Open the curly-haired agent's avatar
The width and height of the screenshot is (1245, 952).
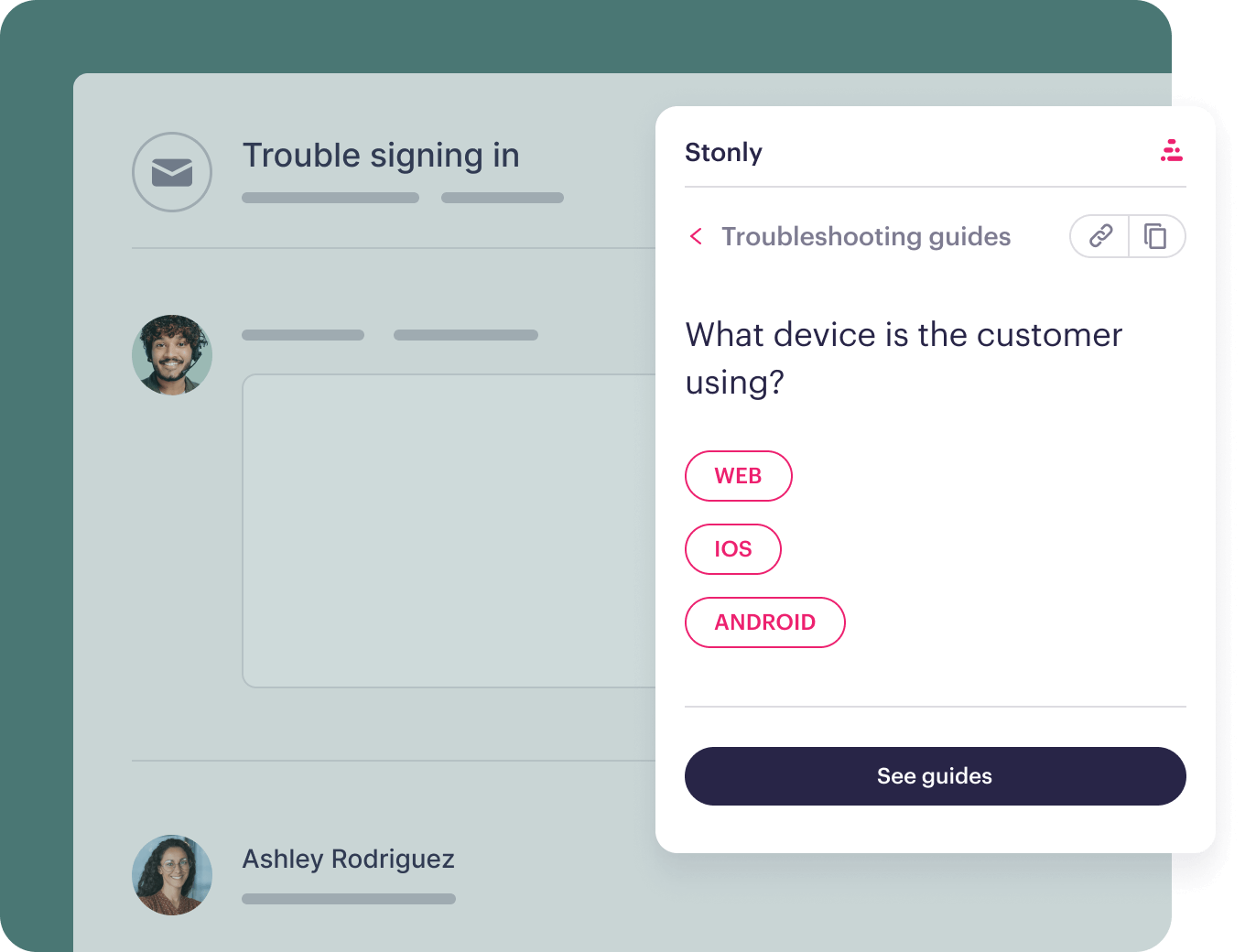coord(172,355)
